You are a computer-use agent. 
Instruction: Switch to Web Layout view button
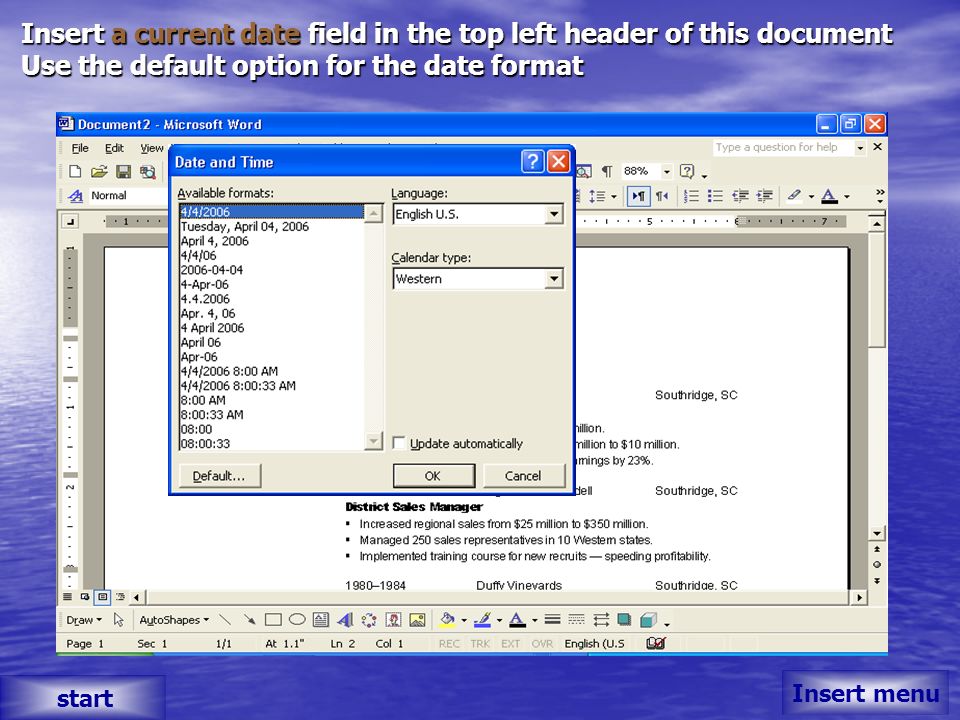pyautogui.click(x=84, y=596)
